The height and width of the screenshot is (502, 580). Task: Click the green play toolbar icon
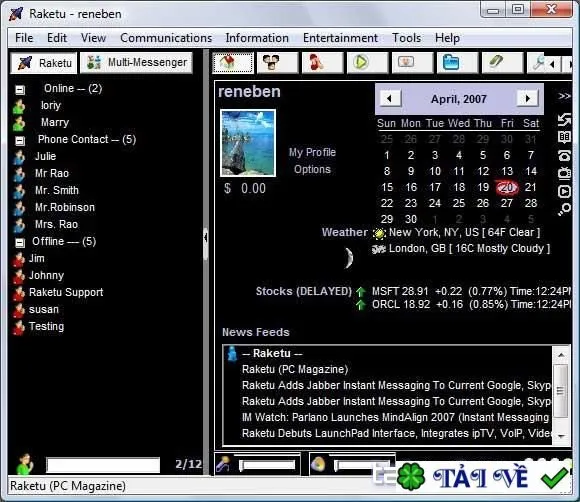(x=367, y=63)
